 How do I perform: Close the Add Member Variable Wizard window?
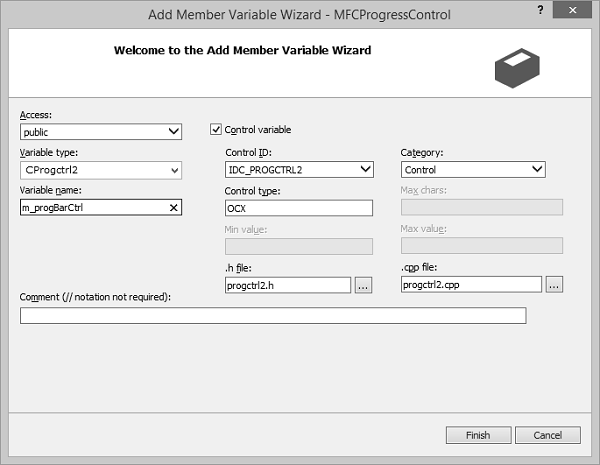click(x=572, y=10)
